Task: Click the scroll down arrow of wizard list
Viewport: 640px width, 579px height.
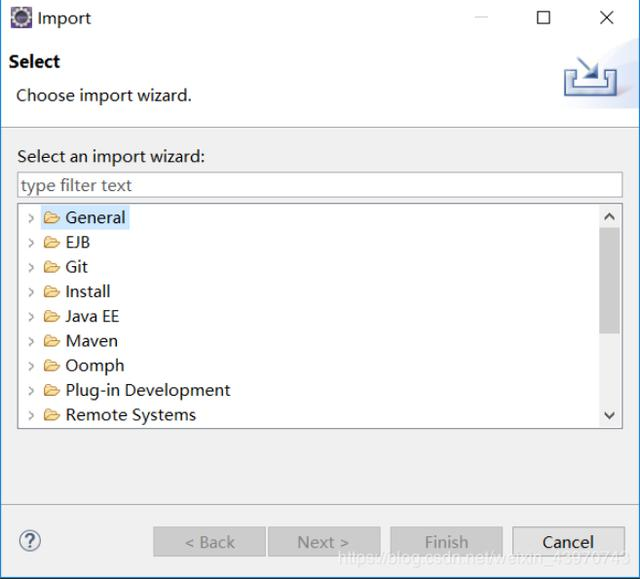Action: (609, 415)
